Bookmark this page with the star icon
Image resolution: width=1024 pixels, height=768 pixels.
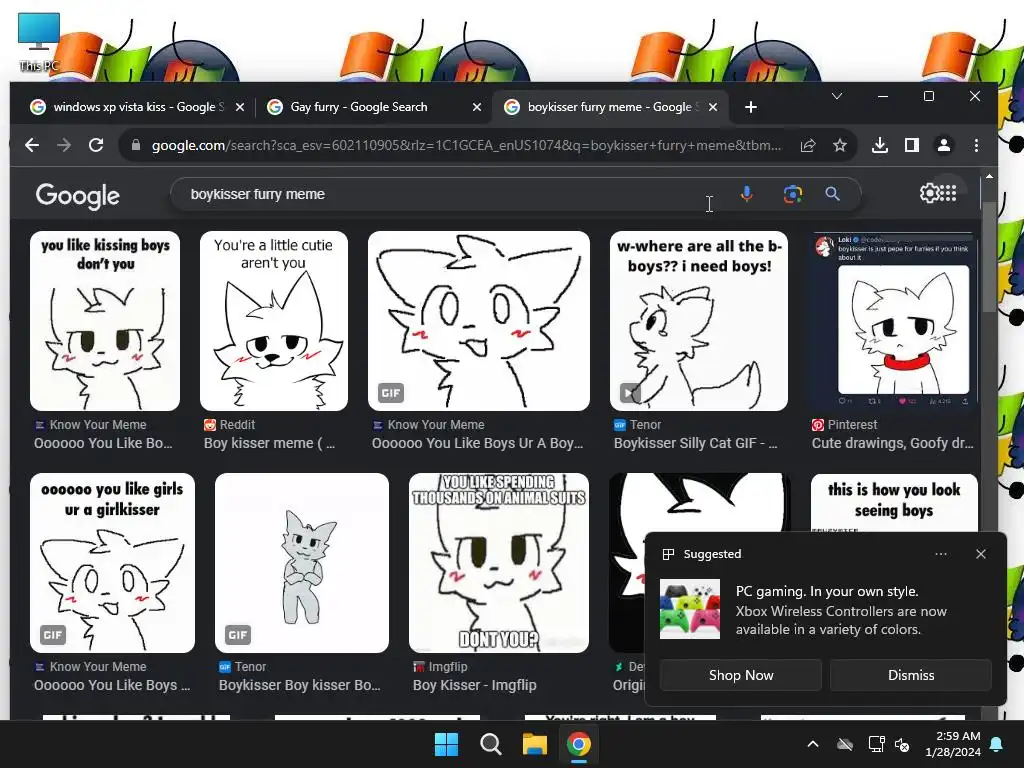point(840,145)
